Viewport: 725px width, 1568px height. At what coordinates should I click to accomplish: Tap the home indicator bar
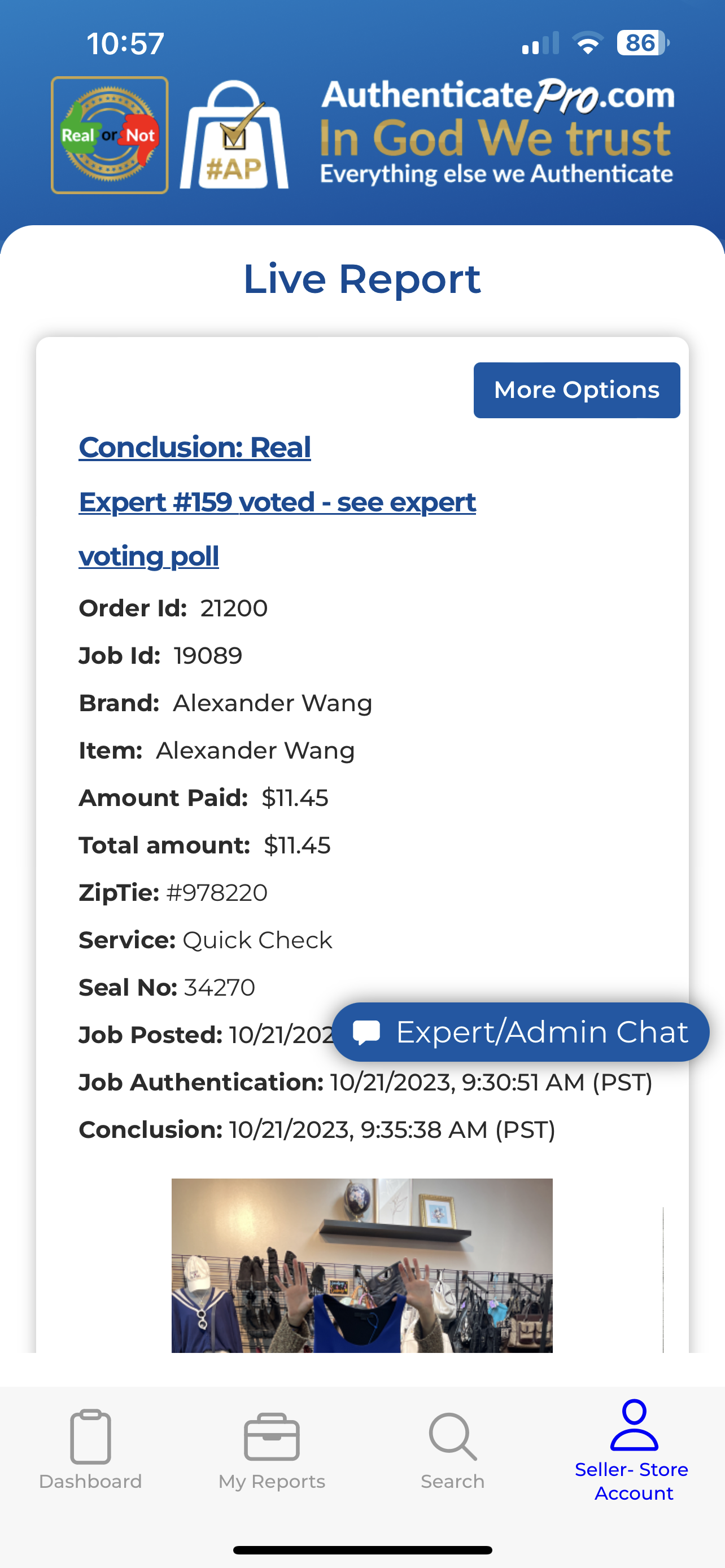pyautogui.click(x=362, y=1550)
